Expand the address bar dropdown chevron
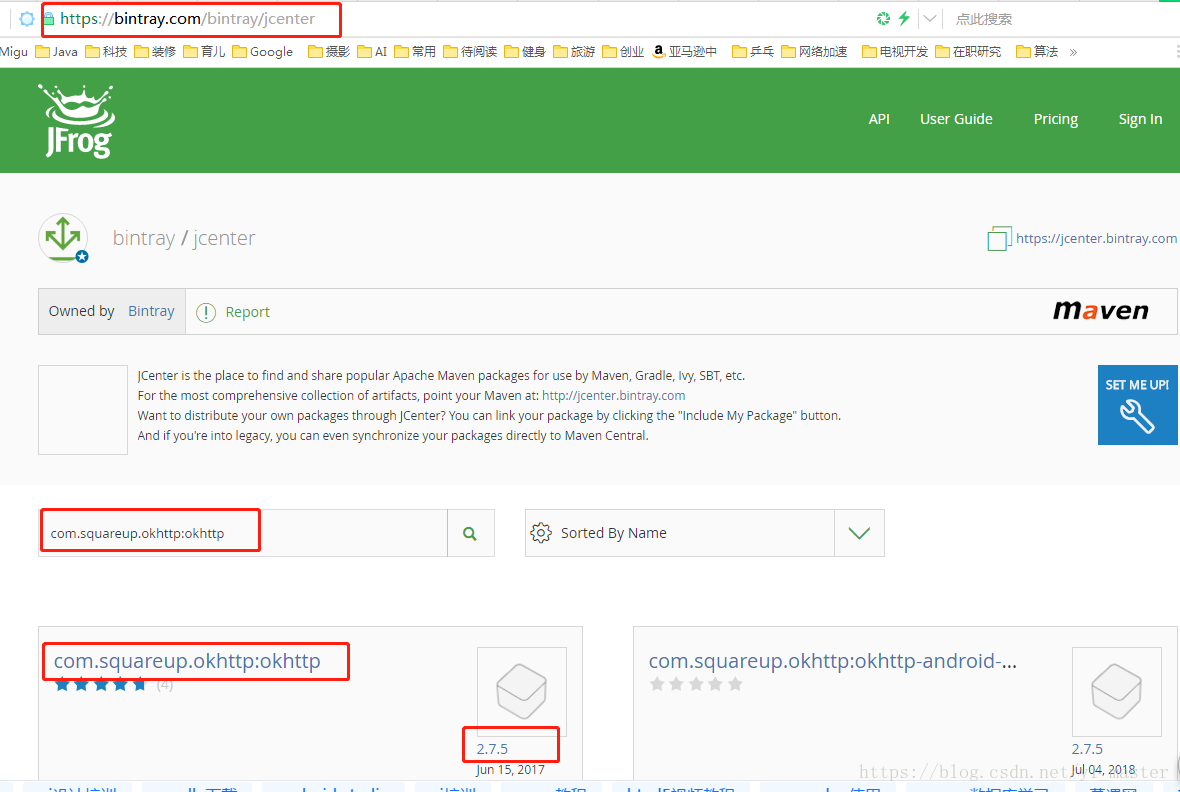1180x792 pixels. coord(930,19)
